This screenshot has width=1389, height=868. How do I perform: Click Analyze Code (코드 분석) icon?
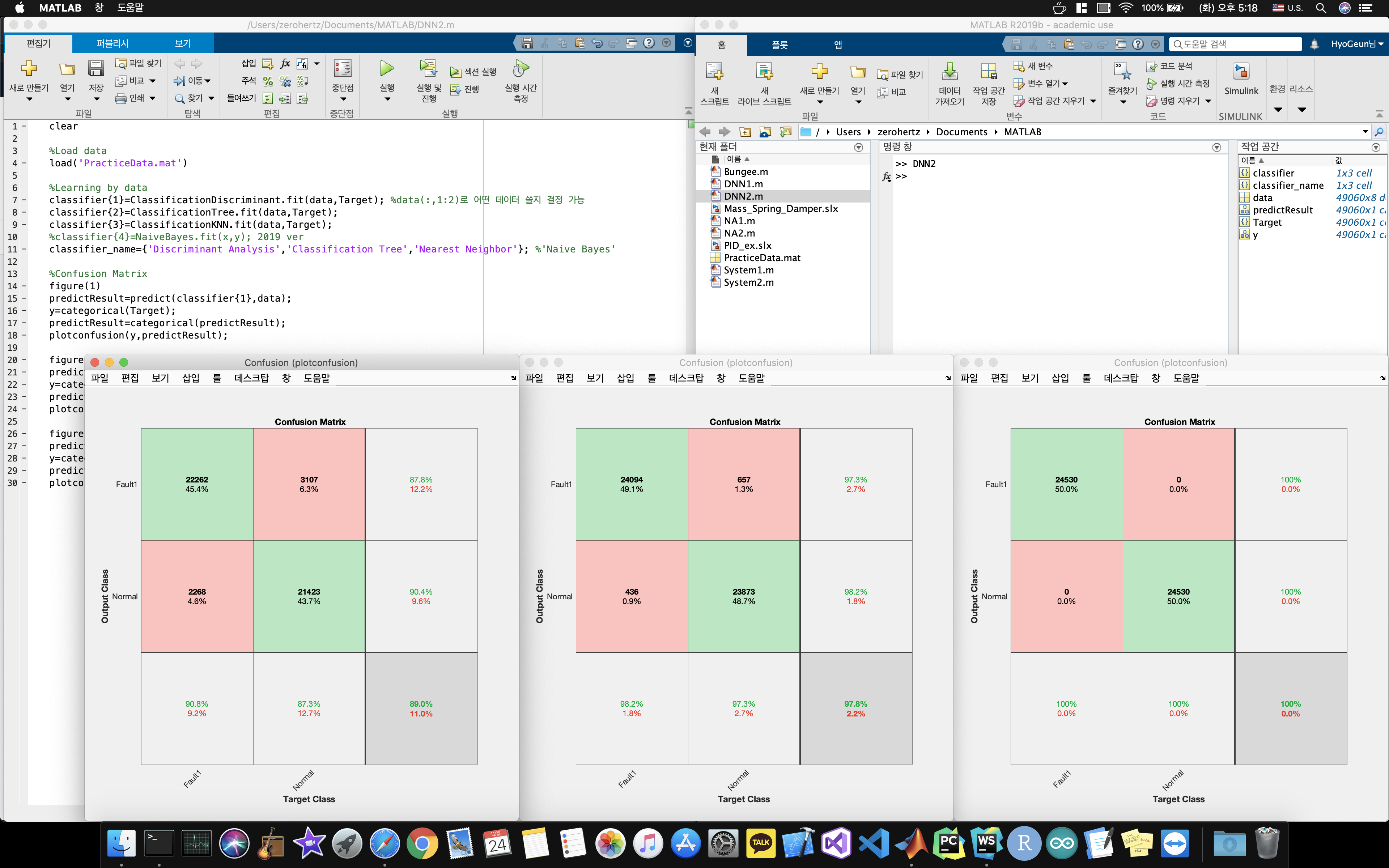point(1151,67)
